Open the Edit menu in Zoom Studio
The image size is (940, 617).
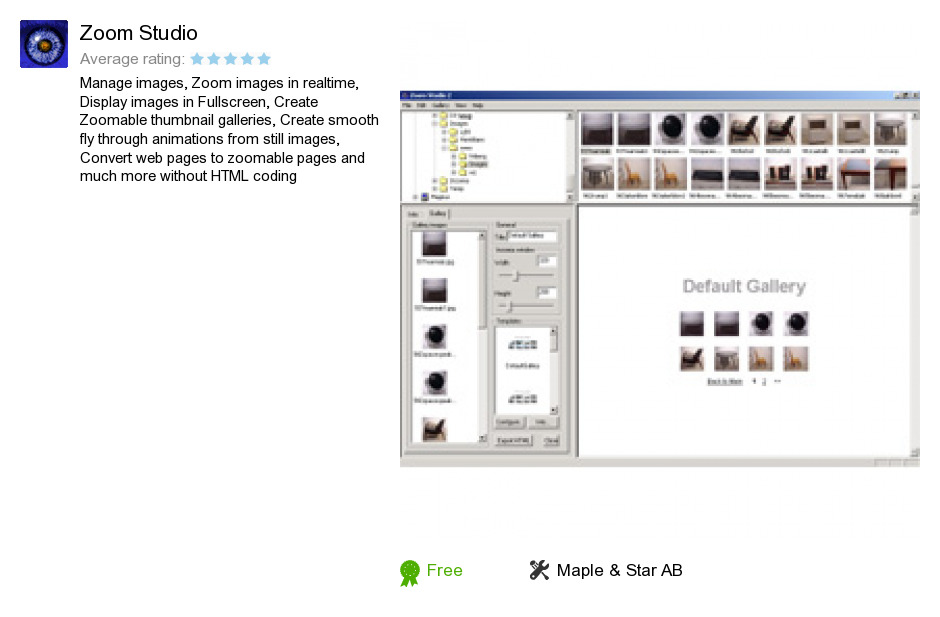(421, 105)
